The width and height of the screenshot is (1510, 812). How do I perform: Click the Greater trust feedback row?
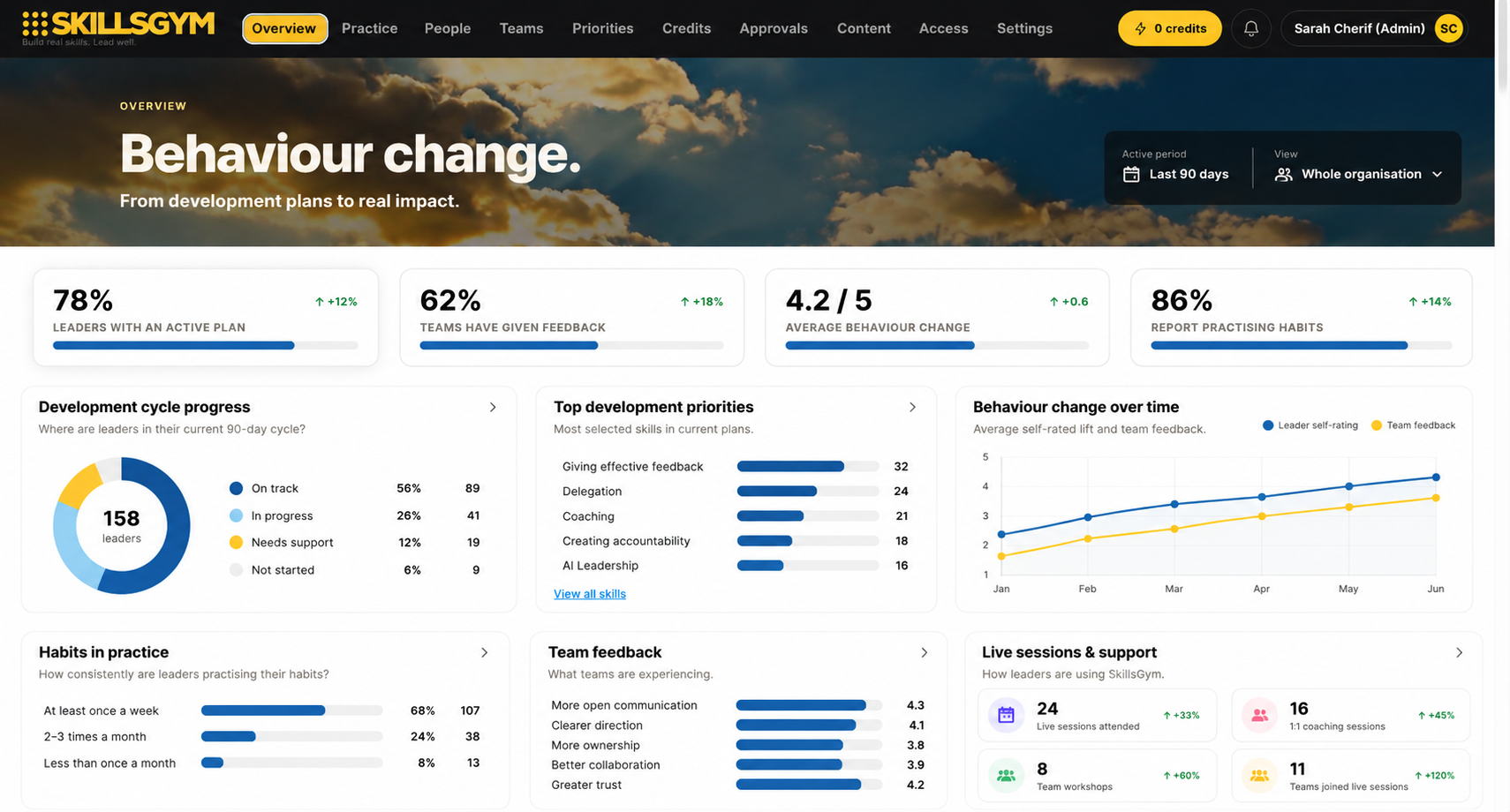[737, 785]
